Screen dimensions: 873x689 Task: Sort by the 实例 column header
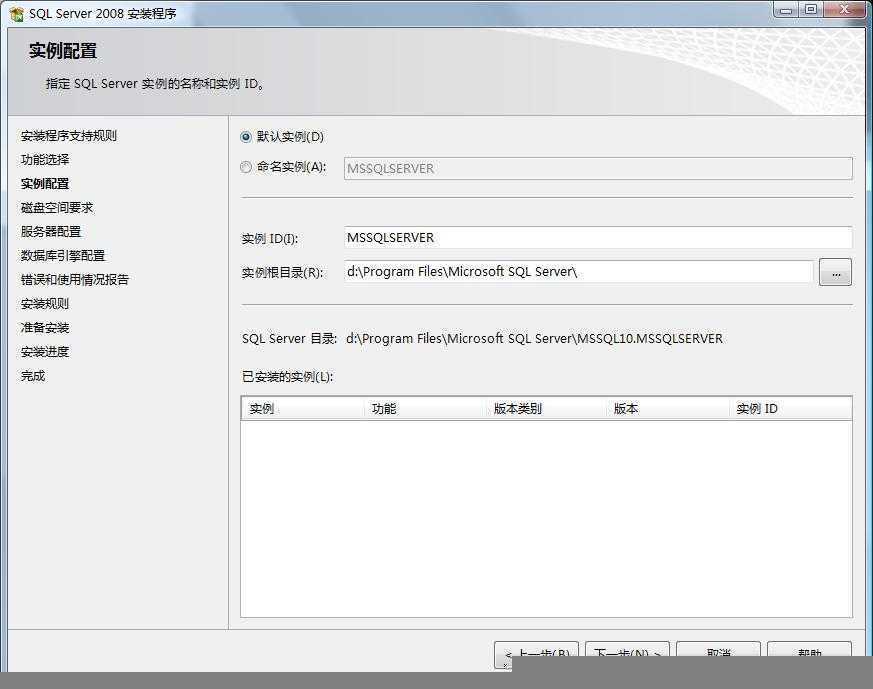pyautogui.click(x=303, y=409)
